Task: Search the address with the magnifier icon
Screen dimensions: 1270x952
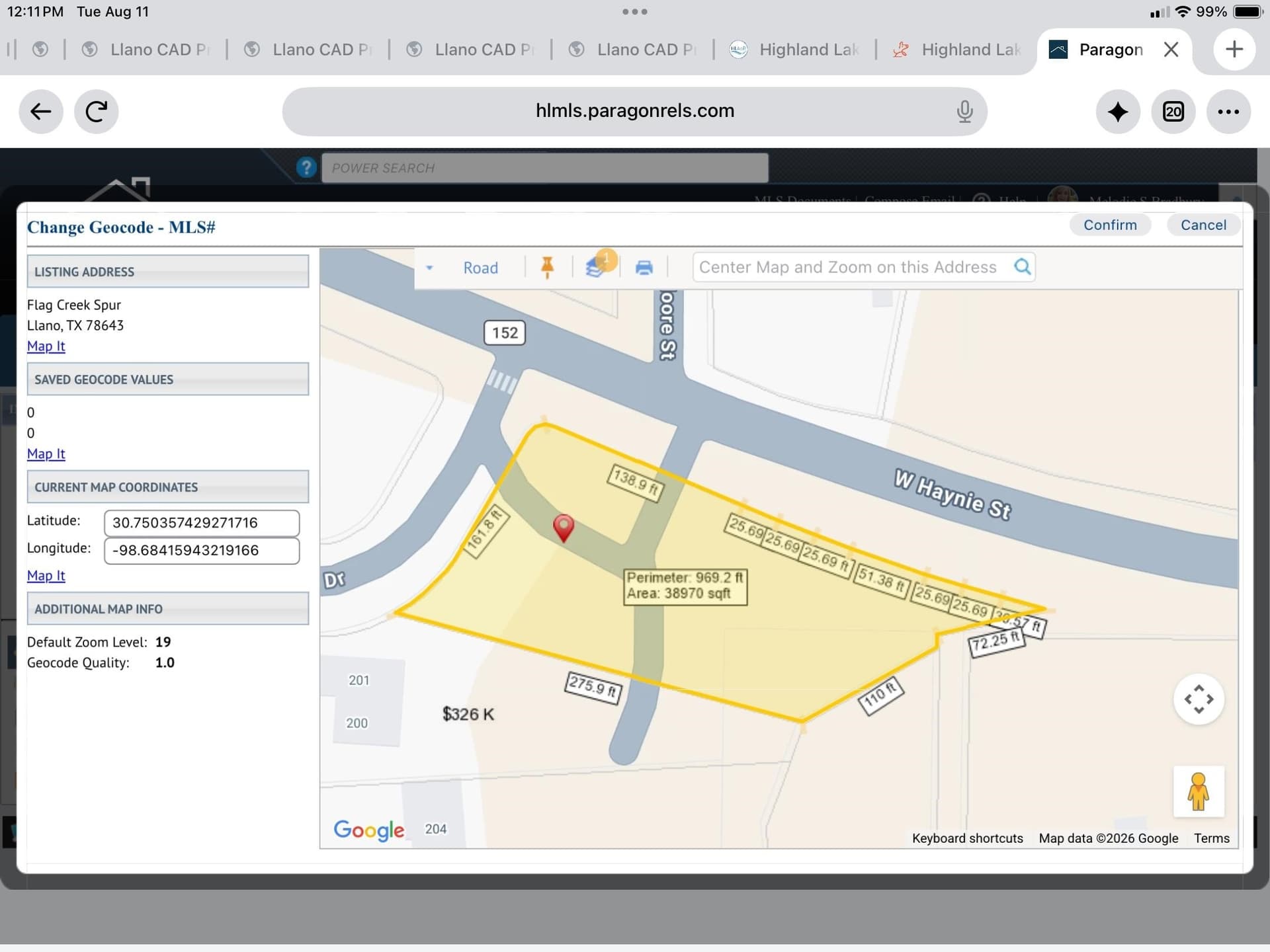Action: pos(1022,266)
